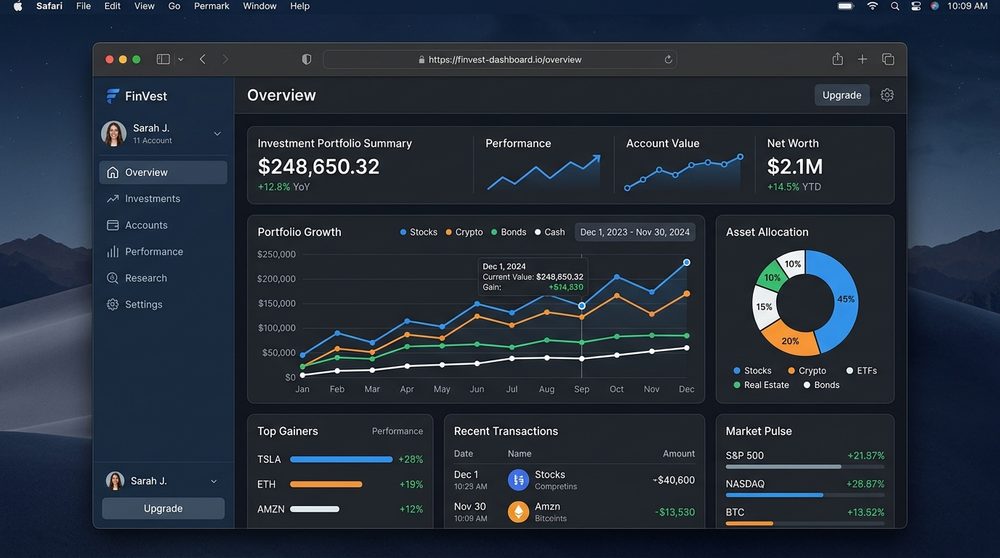Click the FinVest logo icon
This screenshot has height=558, width=1000.
113,96
